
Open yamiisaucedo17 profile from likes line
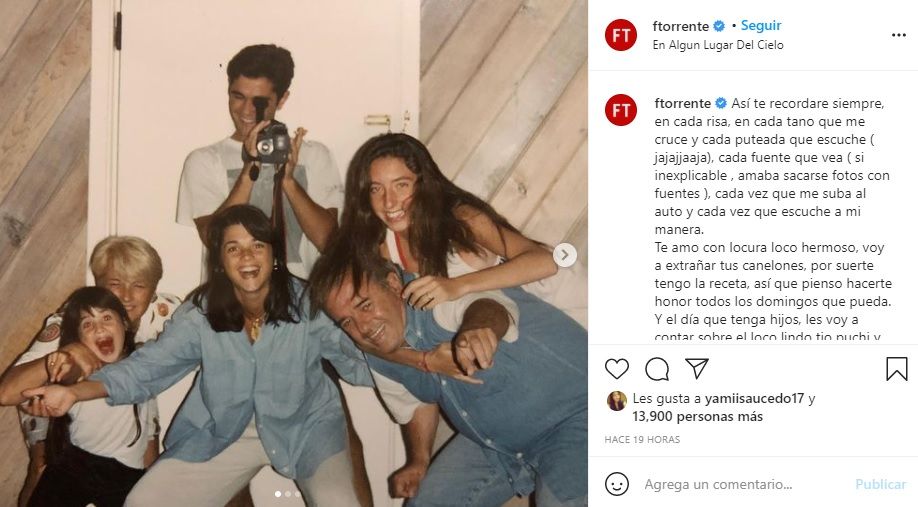click(x=755, y=399)
